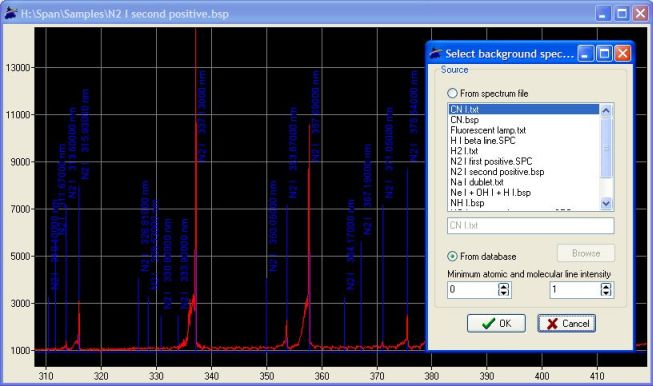Click the 13000 y-axis label
The width and height of the screenshot is (653, 386).
pyautogui.click(x=17, y=67)
